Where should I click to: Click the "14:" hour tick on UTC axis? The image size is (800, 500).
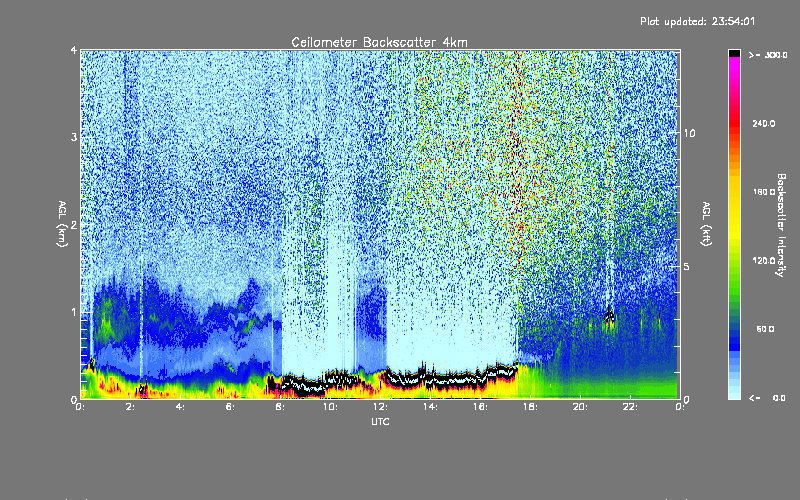click(430, 407)
